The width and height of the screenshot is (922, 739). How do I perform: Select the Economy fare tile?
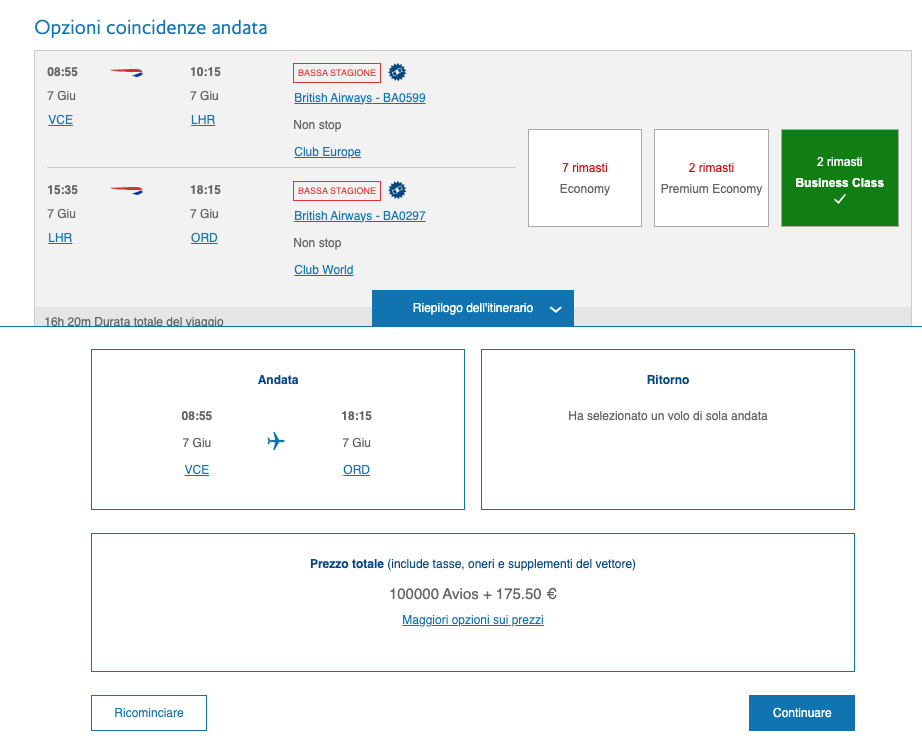[584, 178]
